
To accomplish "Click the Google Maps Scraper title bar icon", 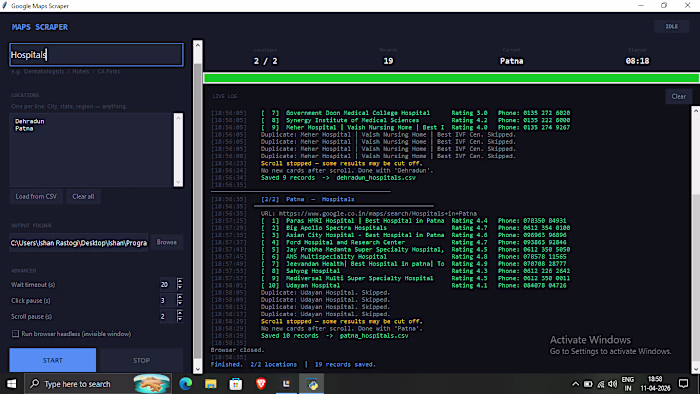I will (x=4, y=5).
